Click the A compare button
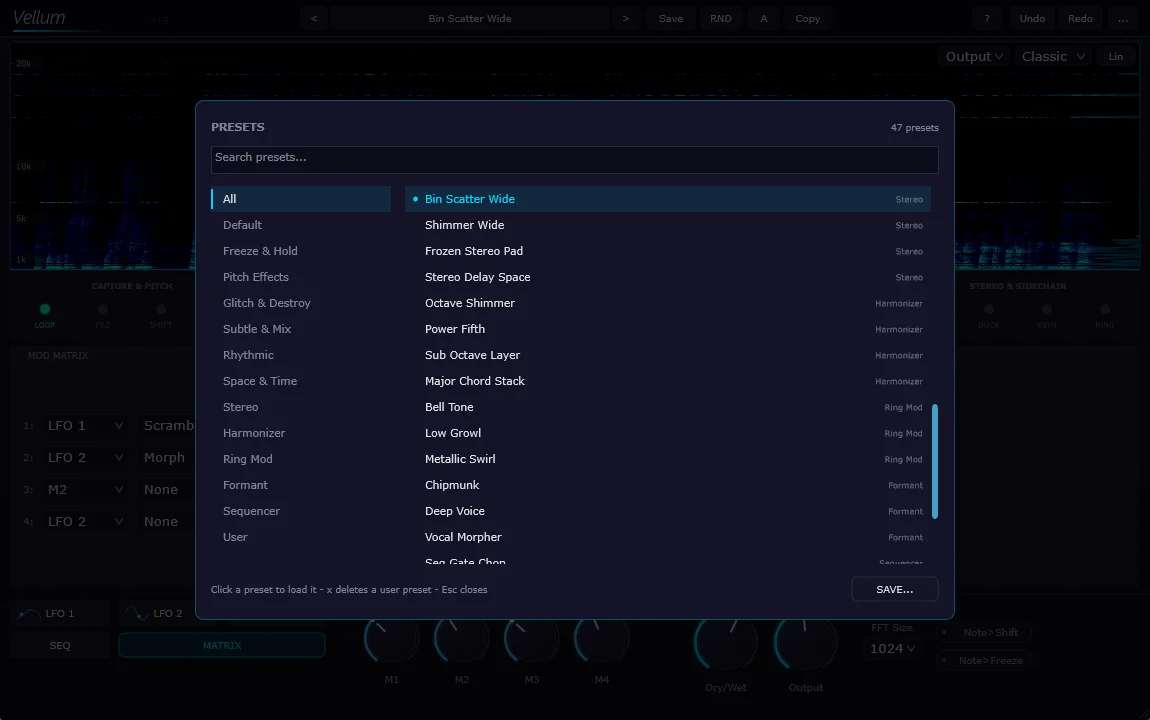This screenshot has width=1150, height=720. click(763, 18)
